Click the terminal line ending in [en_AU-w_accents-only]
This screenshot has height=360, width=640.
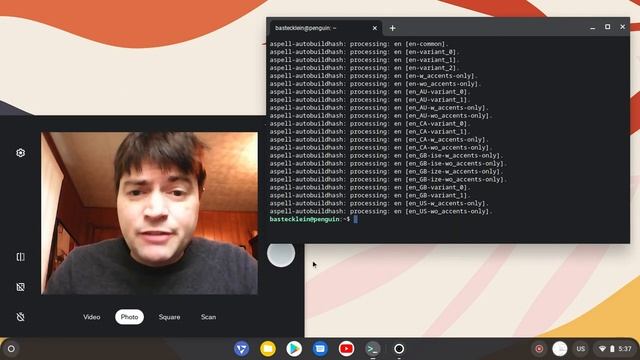[x=379, y=108]
